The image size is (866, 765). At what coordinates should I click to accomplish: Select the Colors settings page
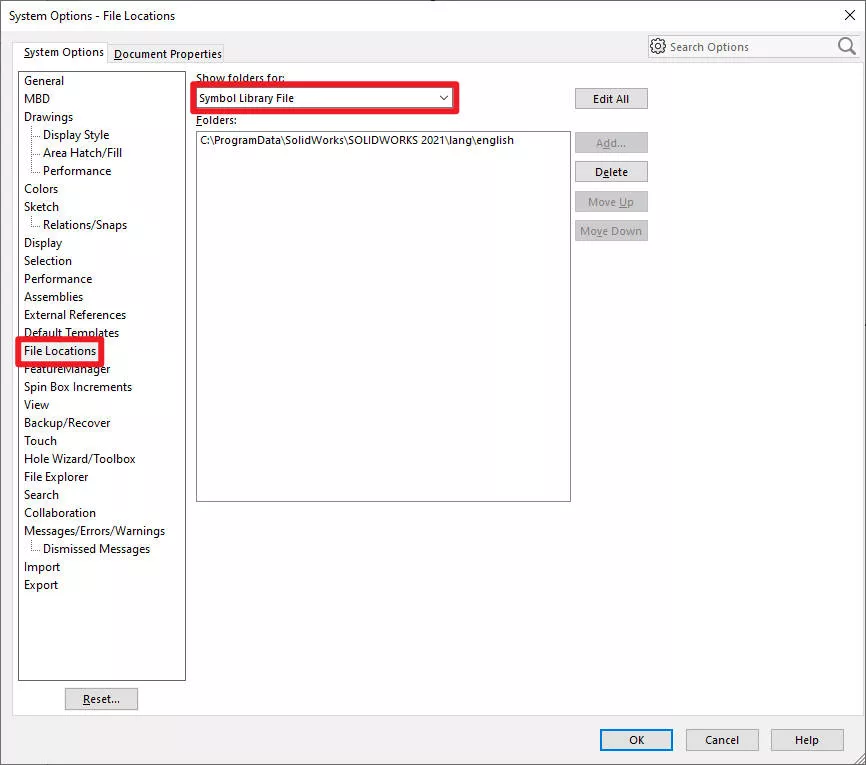[41, 188]
